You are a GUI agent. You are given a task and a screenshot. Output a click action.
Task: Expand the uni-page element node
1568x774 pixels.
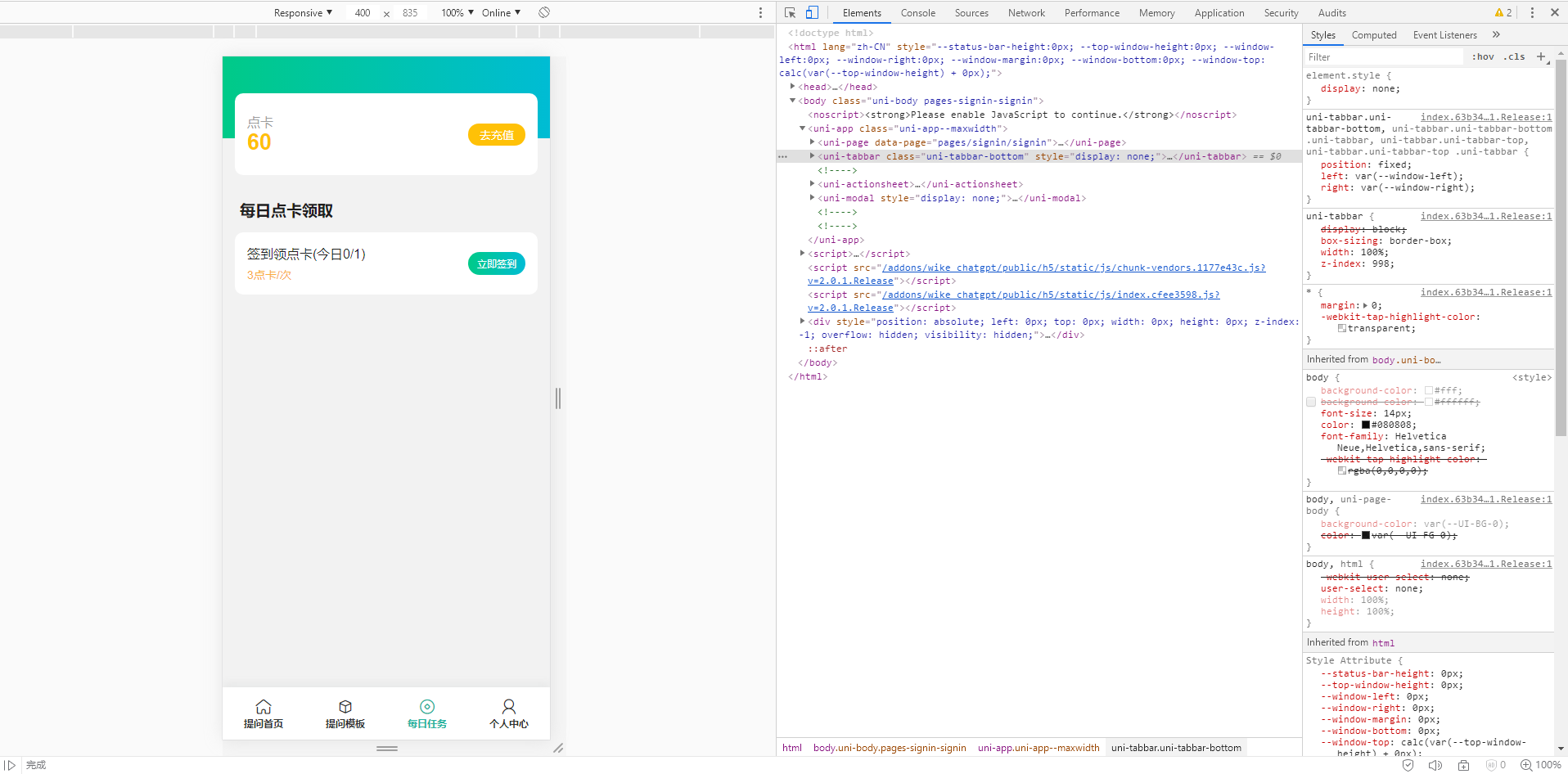point(812,142)
